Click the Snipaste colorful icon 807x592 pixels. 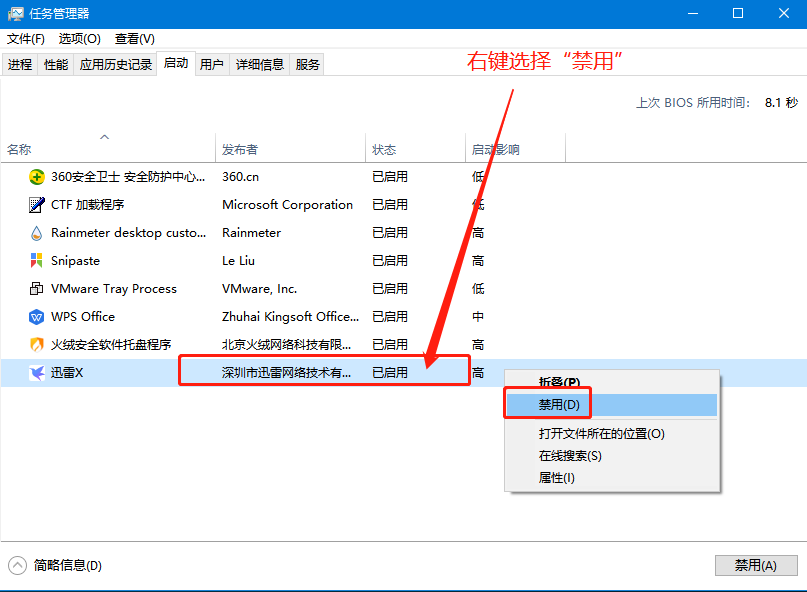click(x=37, y=260)
